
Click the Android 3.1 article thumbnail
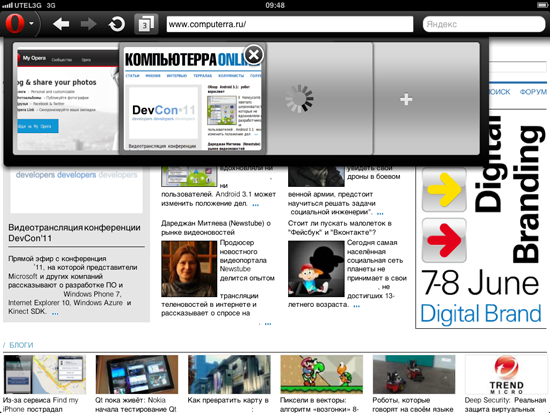[x=189, y=176]
